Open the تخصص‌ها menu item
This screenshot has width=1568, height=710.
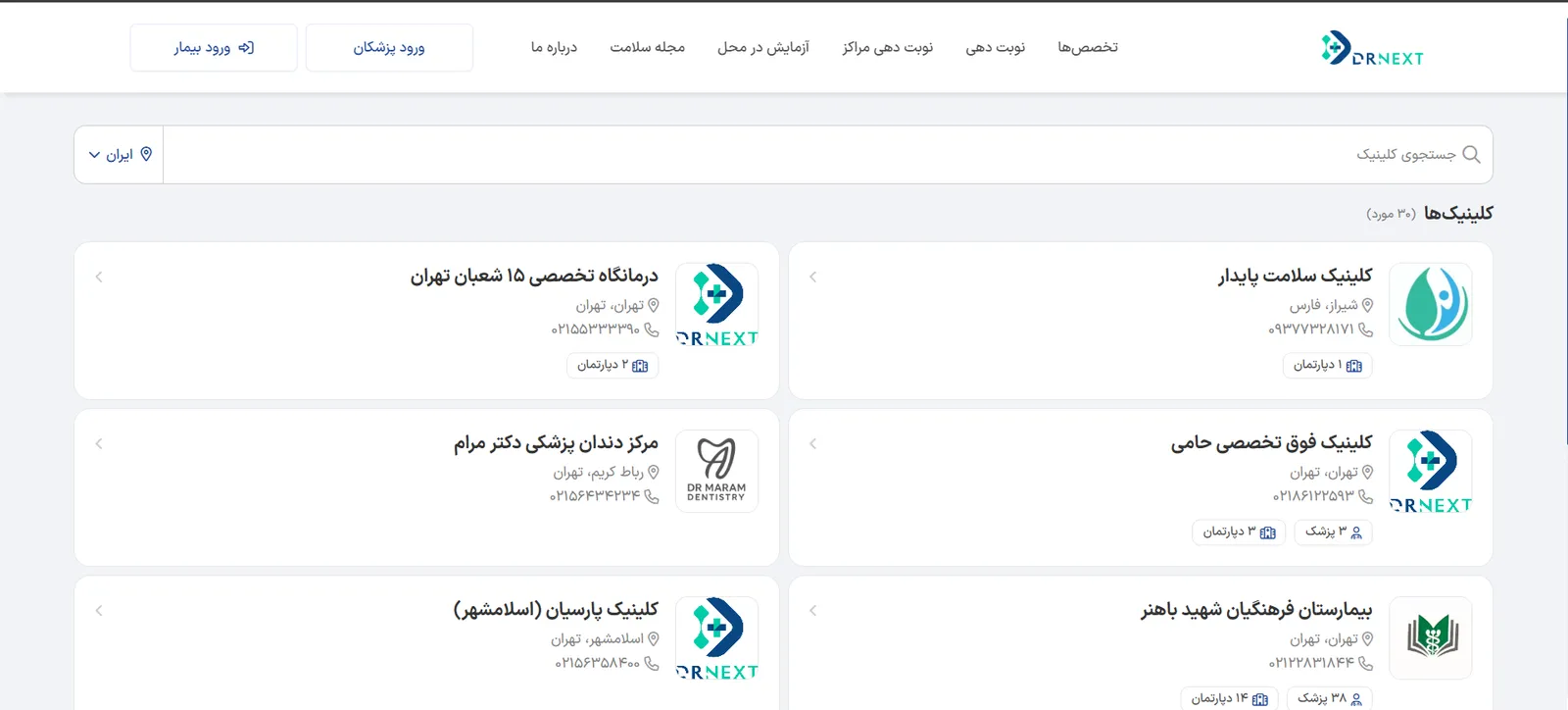click(1088, 47)
